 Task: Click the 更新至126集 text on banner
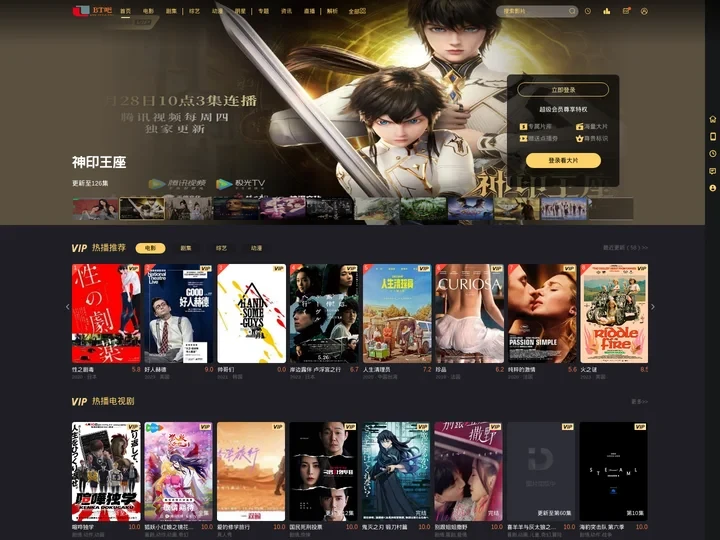point(90,183)
